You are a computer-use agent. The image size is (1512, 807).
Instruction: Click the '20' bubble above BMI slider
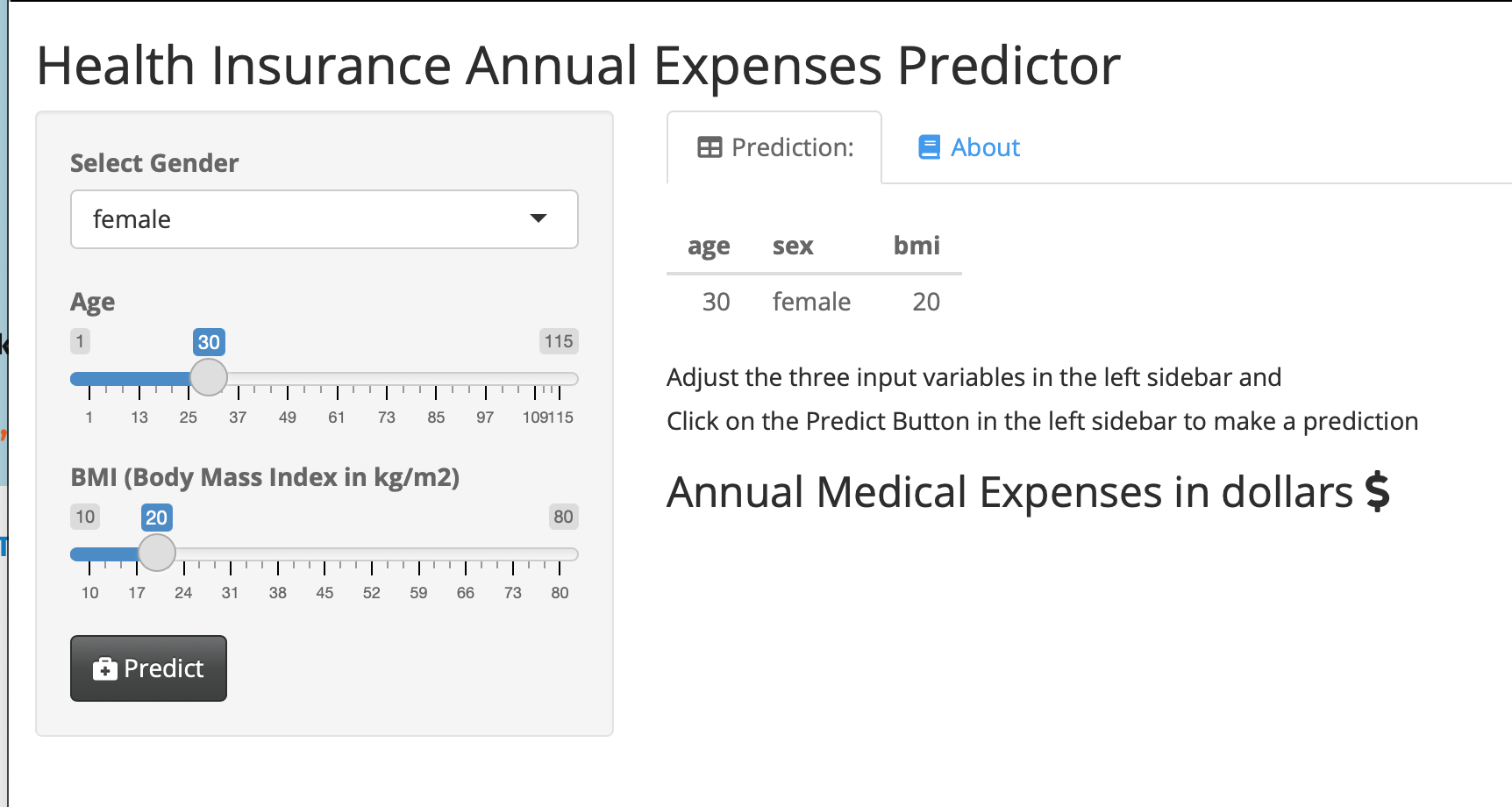[x=157, y=518]
